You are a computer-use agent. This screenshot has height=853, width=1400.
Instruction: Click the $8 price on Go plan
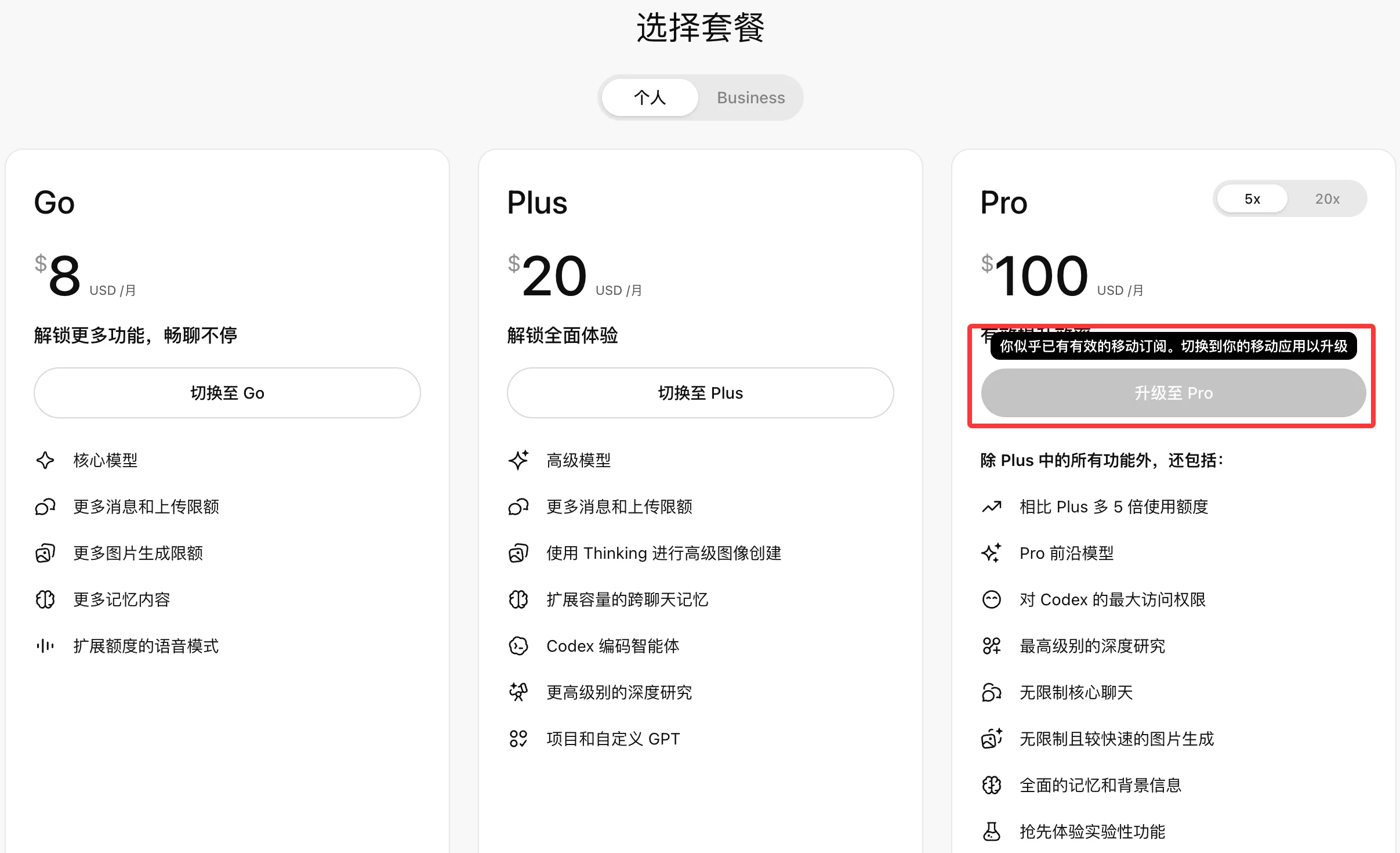(x=58, y=276)
